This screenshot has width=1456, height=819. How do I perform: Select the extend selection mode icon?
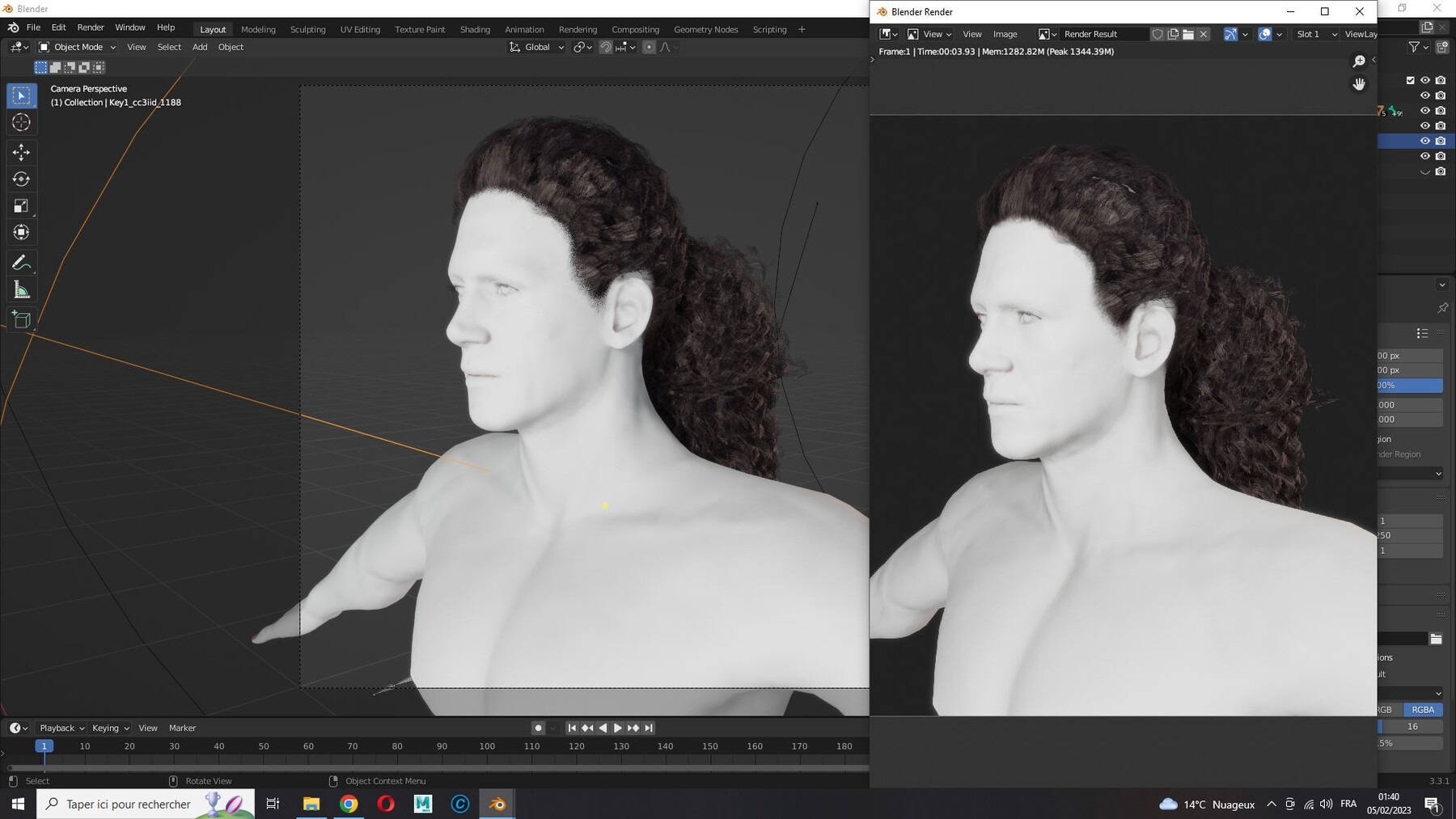coord(55,67)
